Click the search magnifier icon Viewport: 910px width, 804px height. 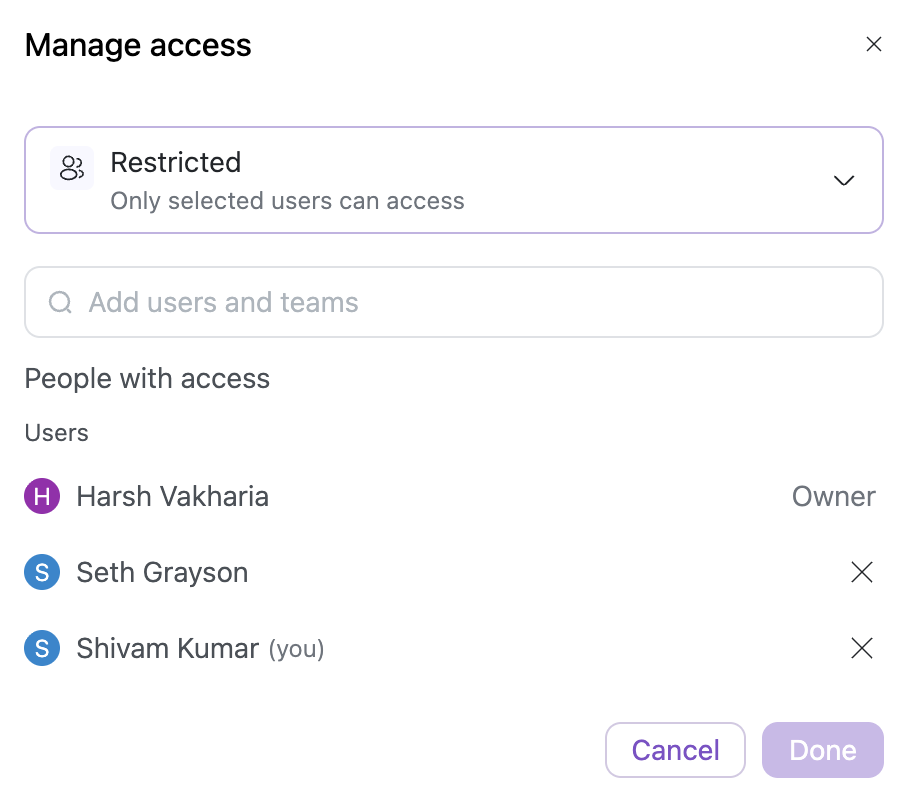[x=60, y=302]
